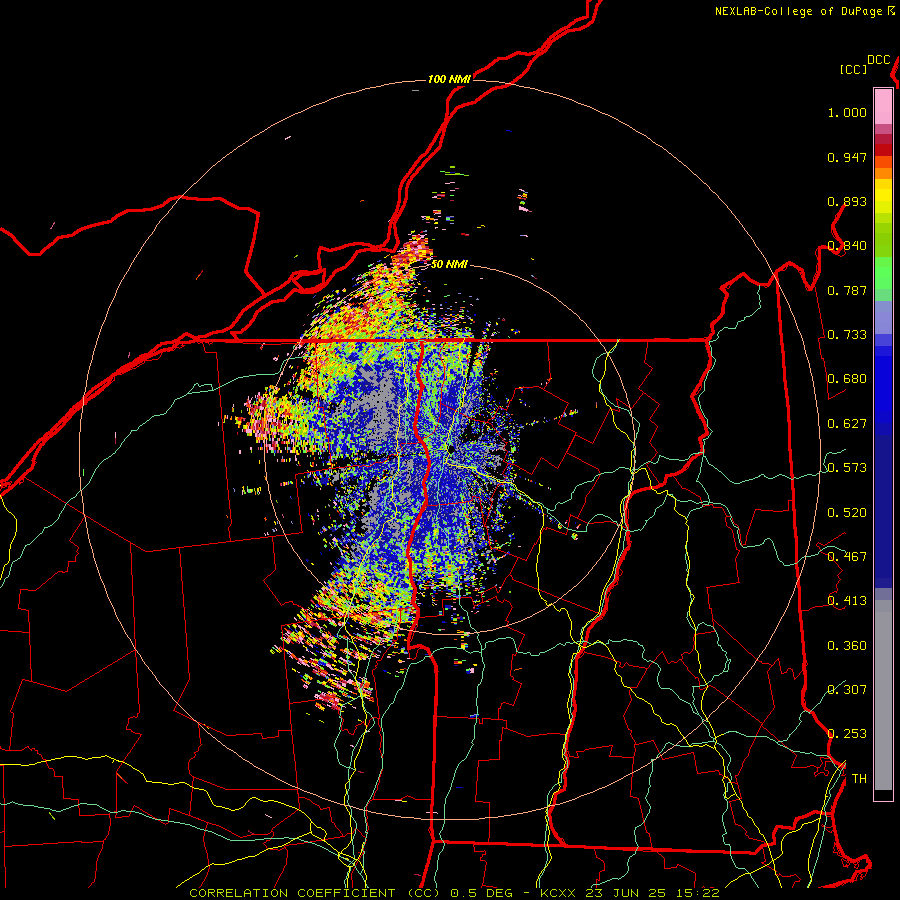Select the 0.733 scale value

[847, 335]
